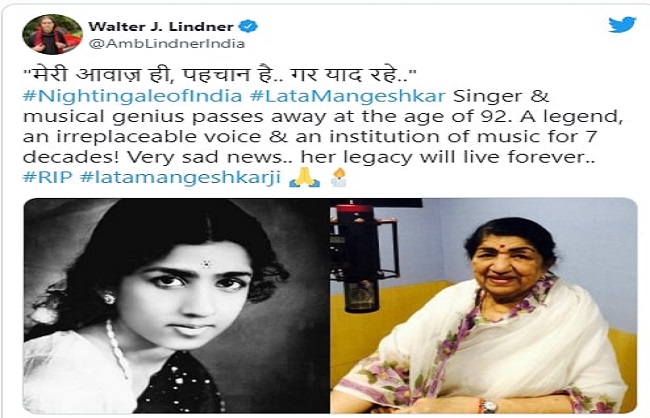Click the blue verified badge icon
The image size is (650, 418).
(248, 26)
